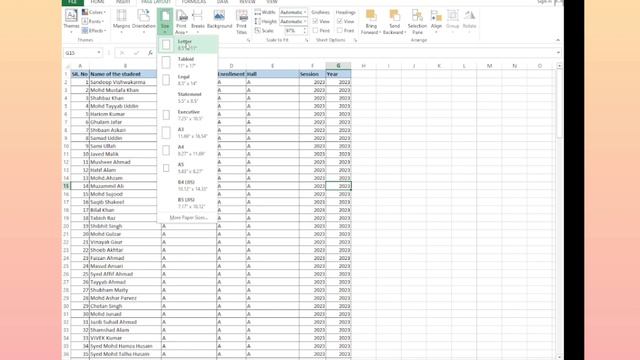Viewport: 640px width, 360px height.
Task: Switch to the FORMULAS ribbon tab
Action: (x=194, y=2)
